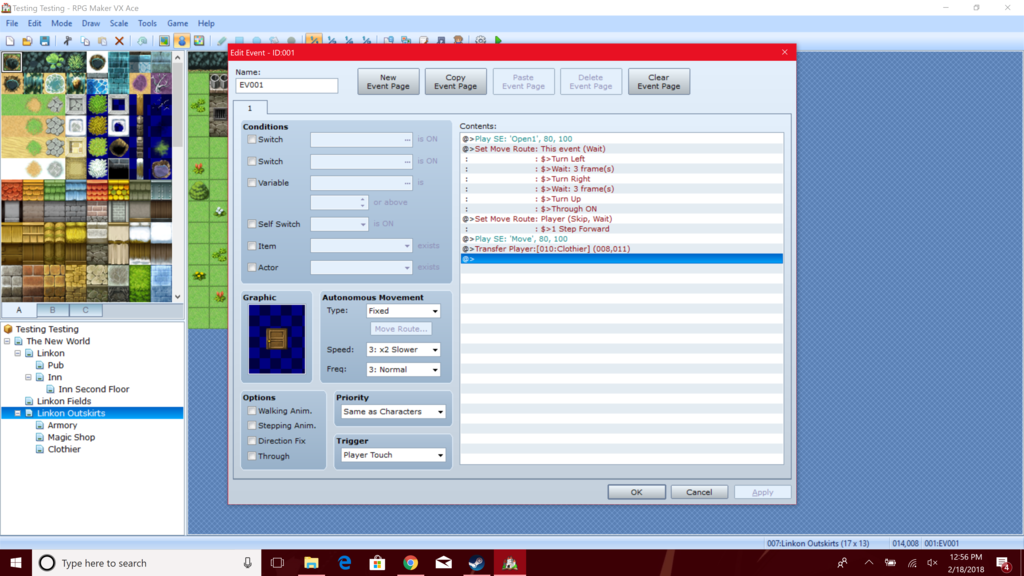Check the Walking Anim. option
The height and width of the screenshot is (576, 1024).
pos(253,411)
